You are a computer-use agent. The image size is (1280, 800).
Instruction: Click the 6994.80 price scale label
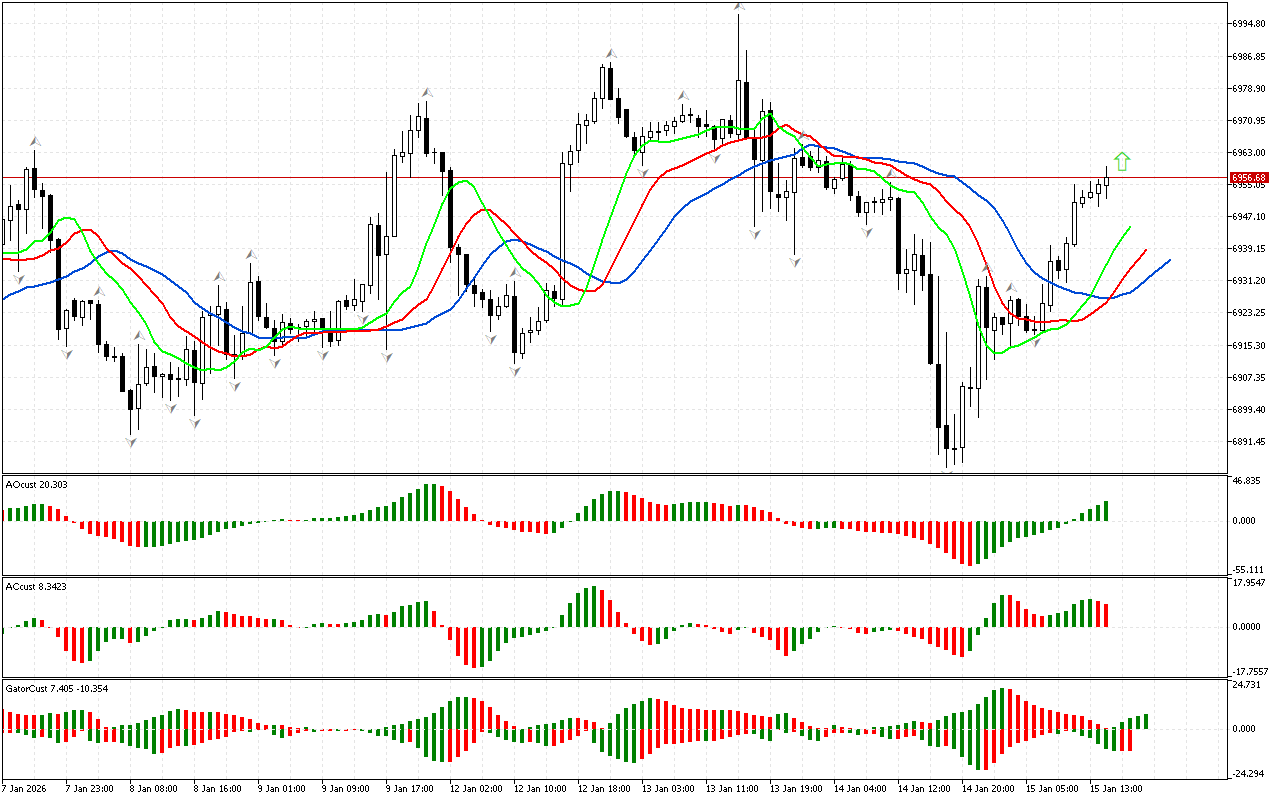pyautogui.click(x=1249, y=23)
